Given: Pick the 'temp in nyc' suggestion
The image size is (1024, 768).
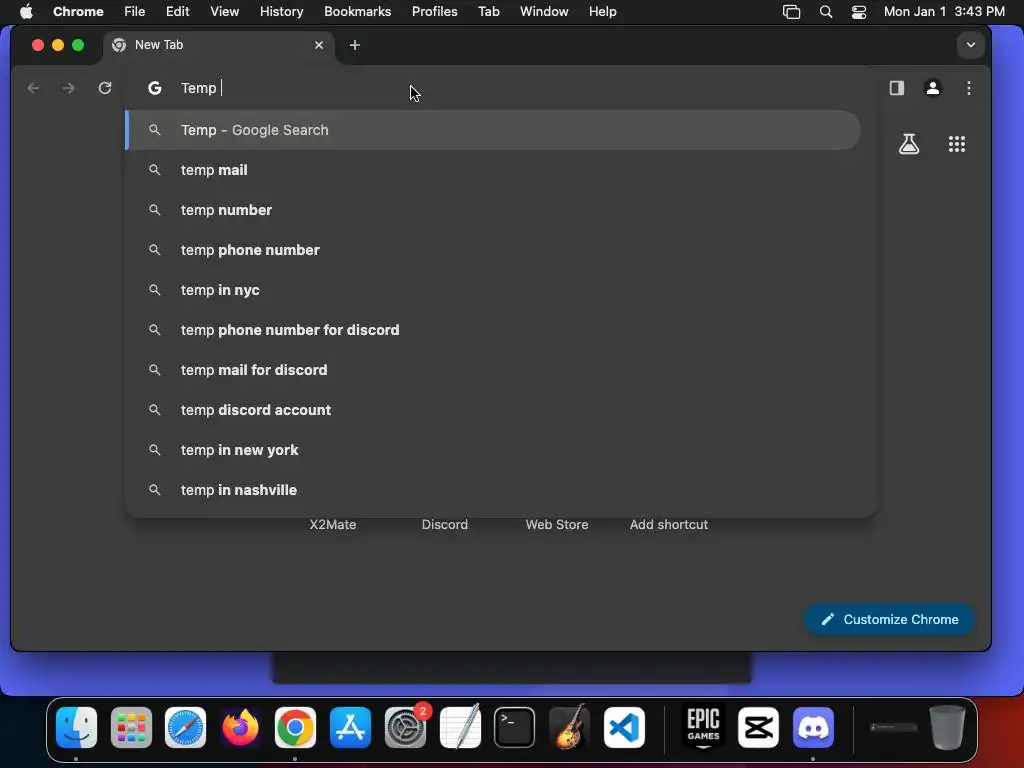Looking at the screenshot, I should 493,290.
